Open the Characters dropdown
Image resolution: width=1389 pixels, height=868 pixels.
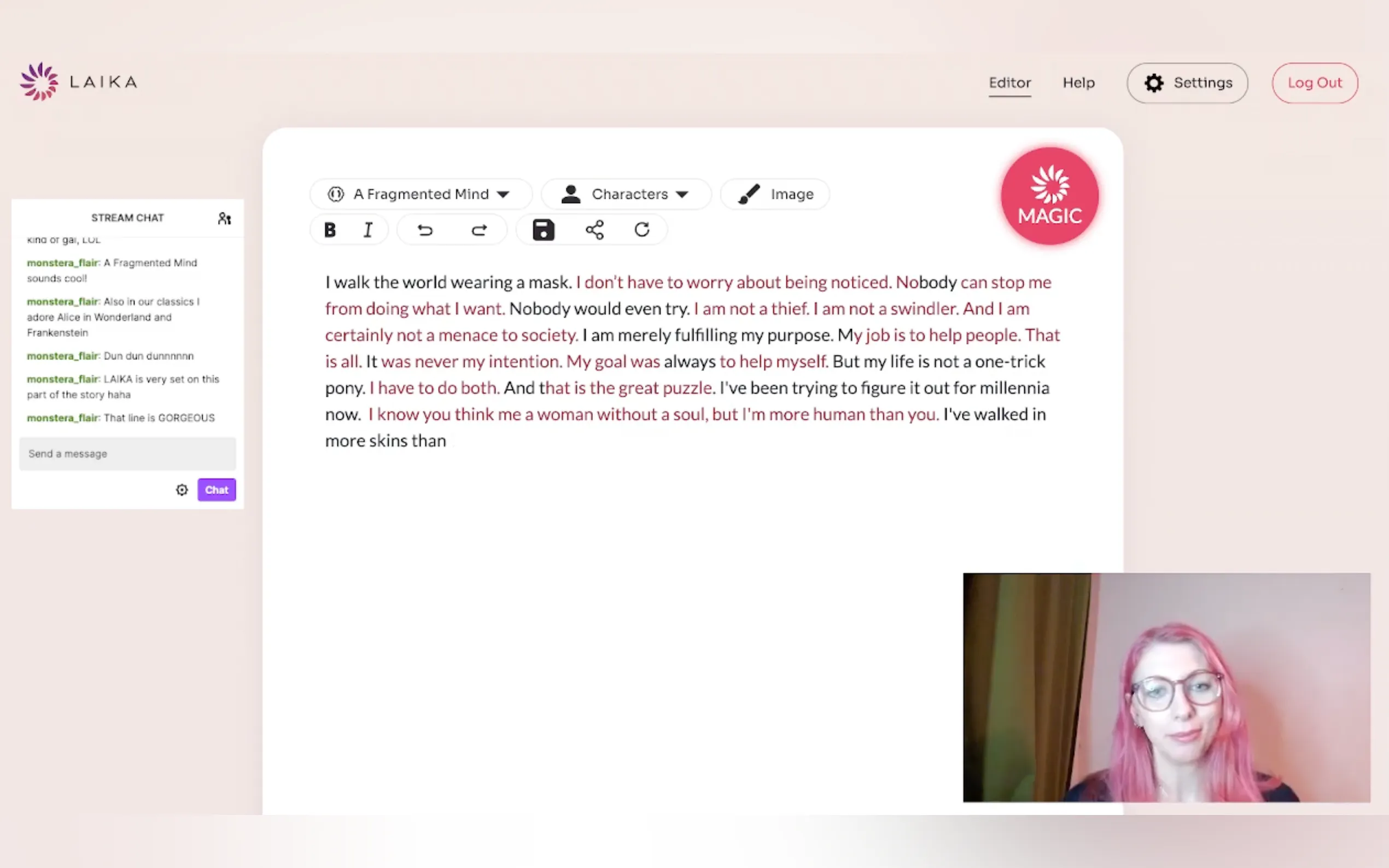627,195
